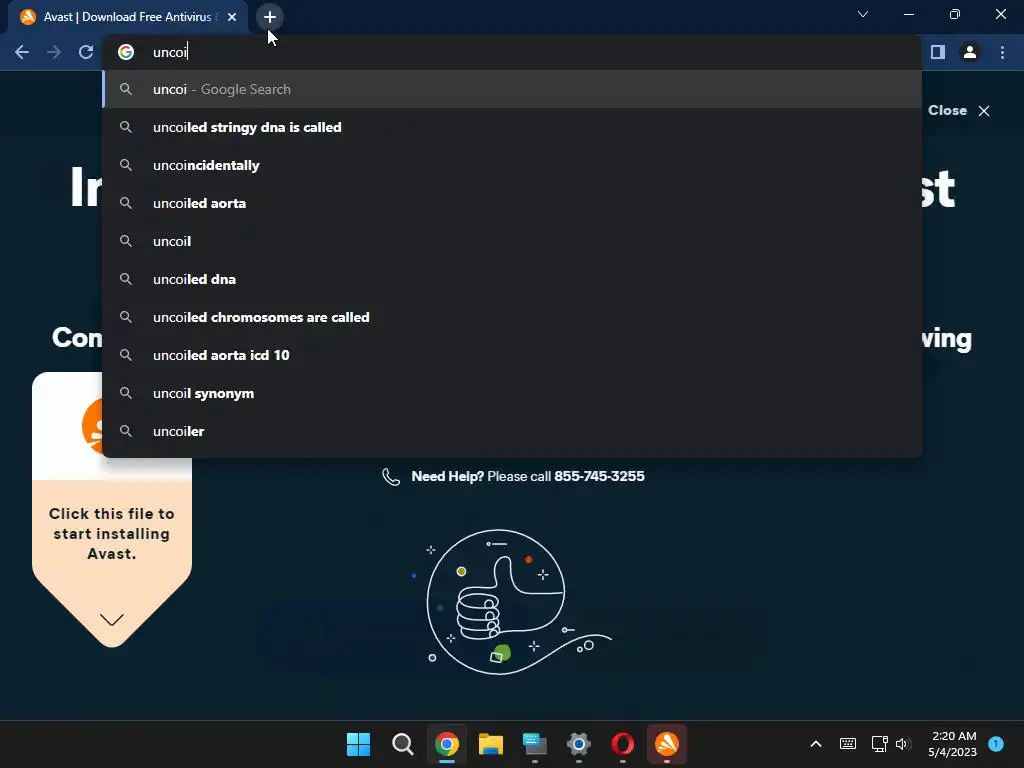
Task: Close the Avast install overlay
Action: [959, 110]
